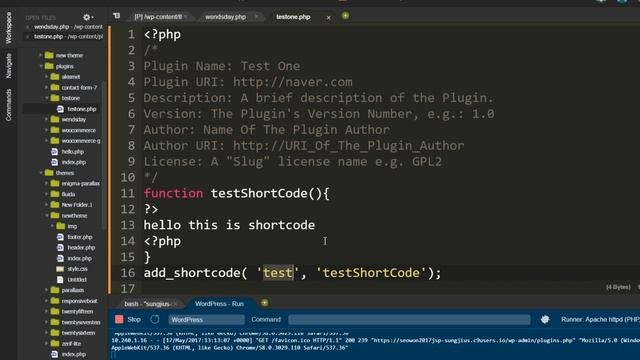Select the parallaxis folder

73,290
